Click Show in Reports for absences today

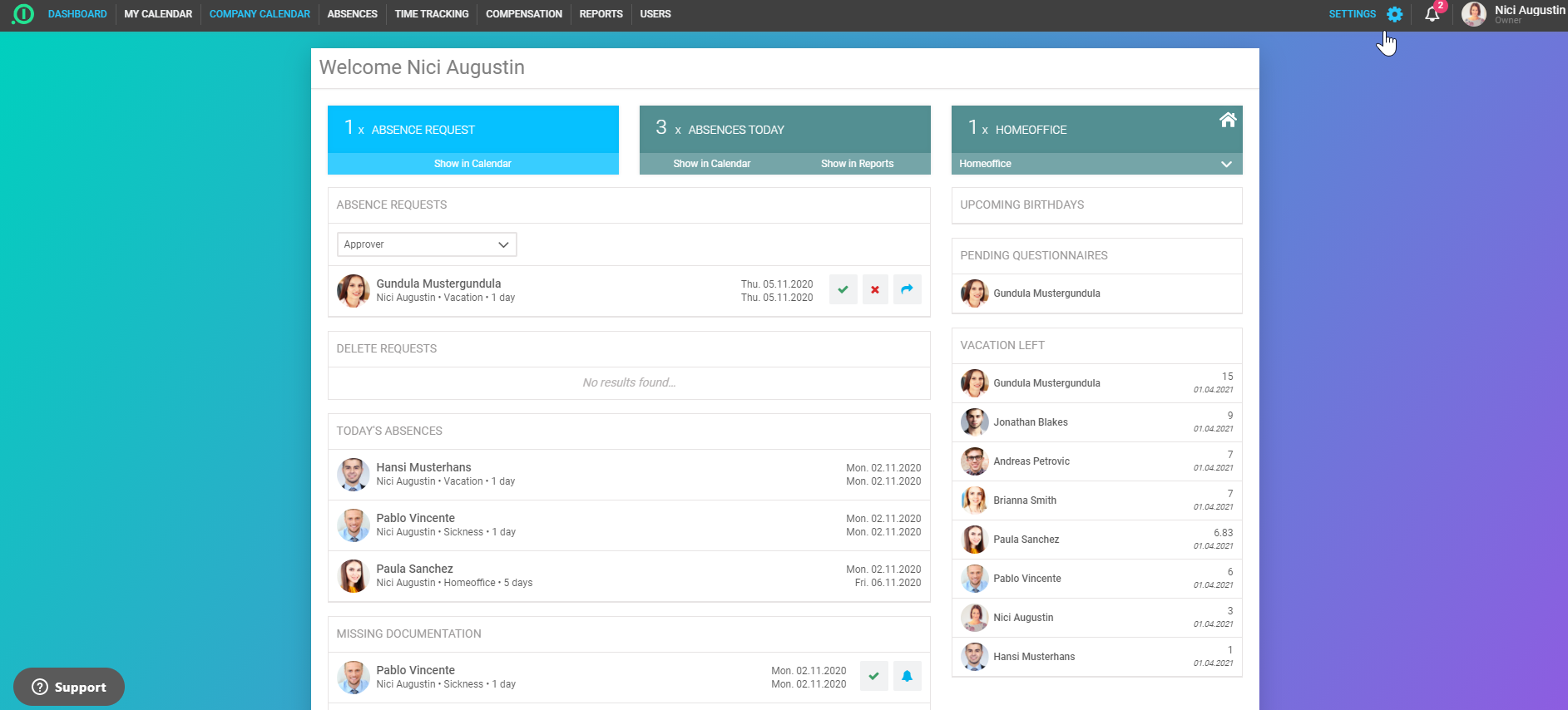(857, 164)
